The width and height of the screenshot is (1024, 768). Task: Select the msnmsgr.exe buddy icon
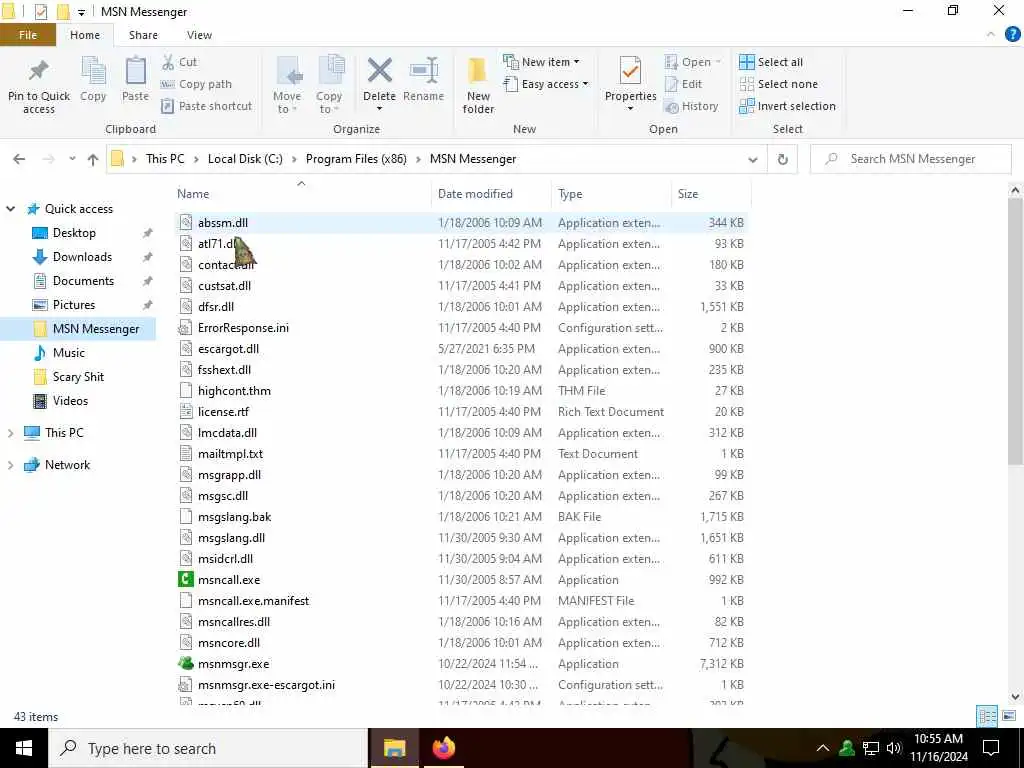coord(186,664)
